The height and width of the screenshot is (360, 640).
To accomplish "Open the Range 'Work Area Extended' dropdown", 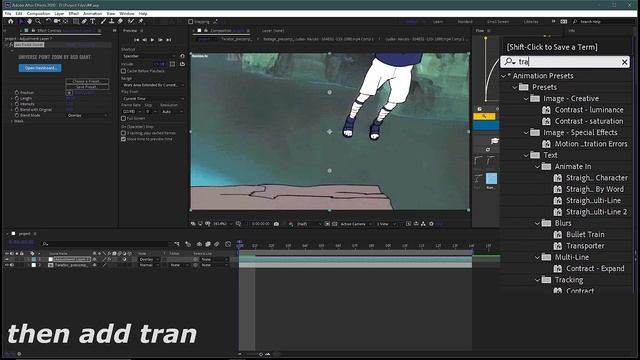I will [153, 85].
